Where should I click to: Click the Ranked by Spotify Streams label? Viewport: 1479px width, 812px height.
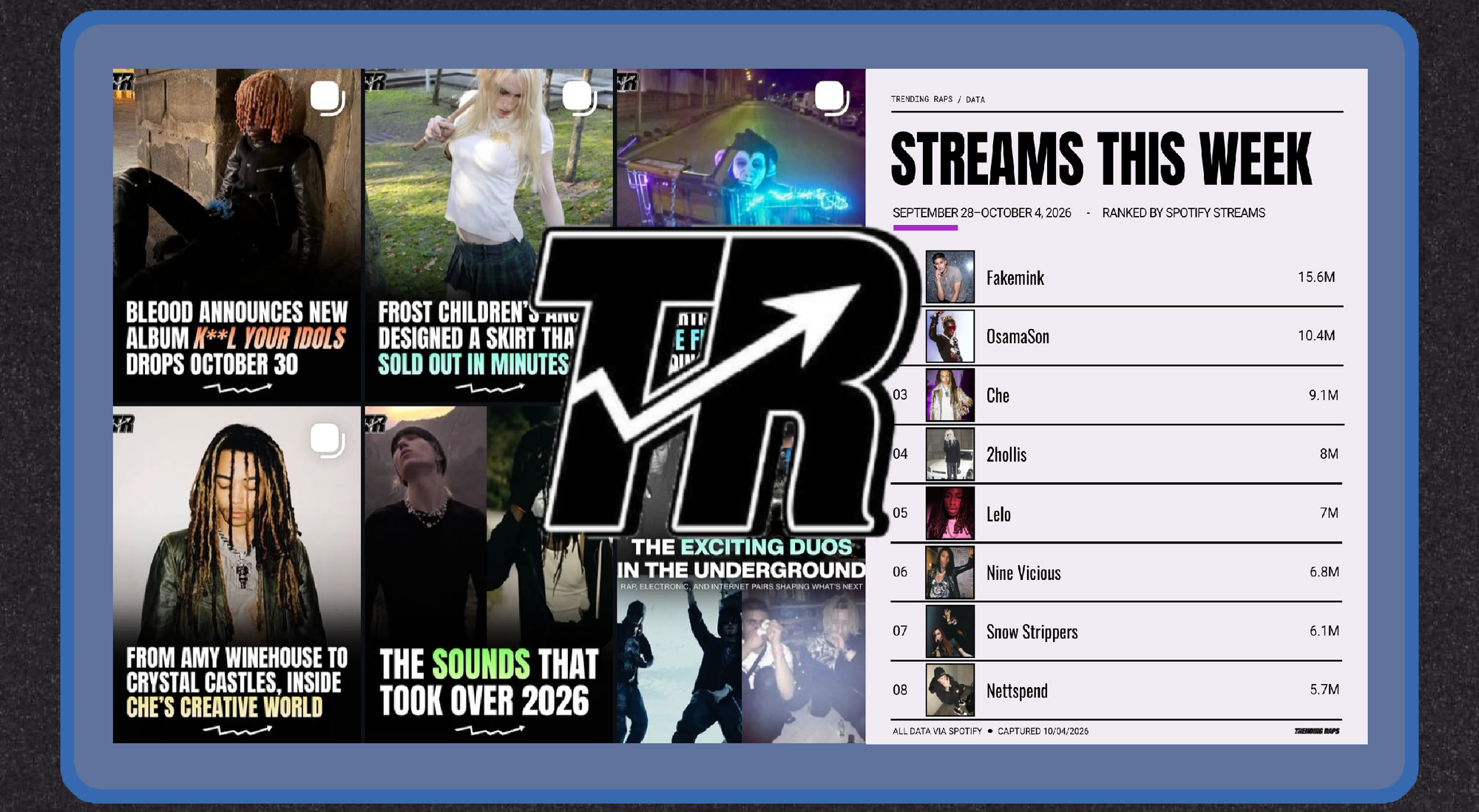pyautogui.click(x=1183, y=213)
